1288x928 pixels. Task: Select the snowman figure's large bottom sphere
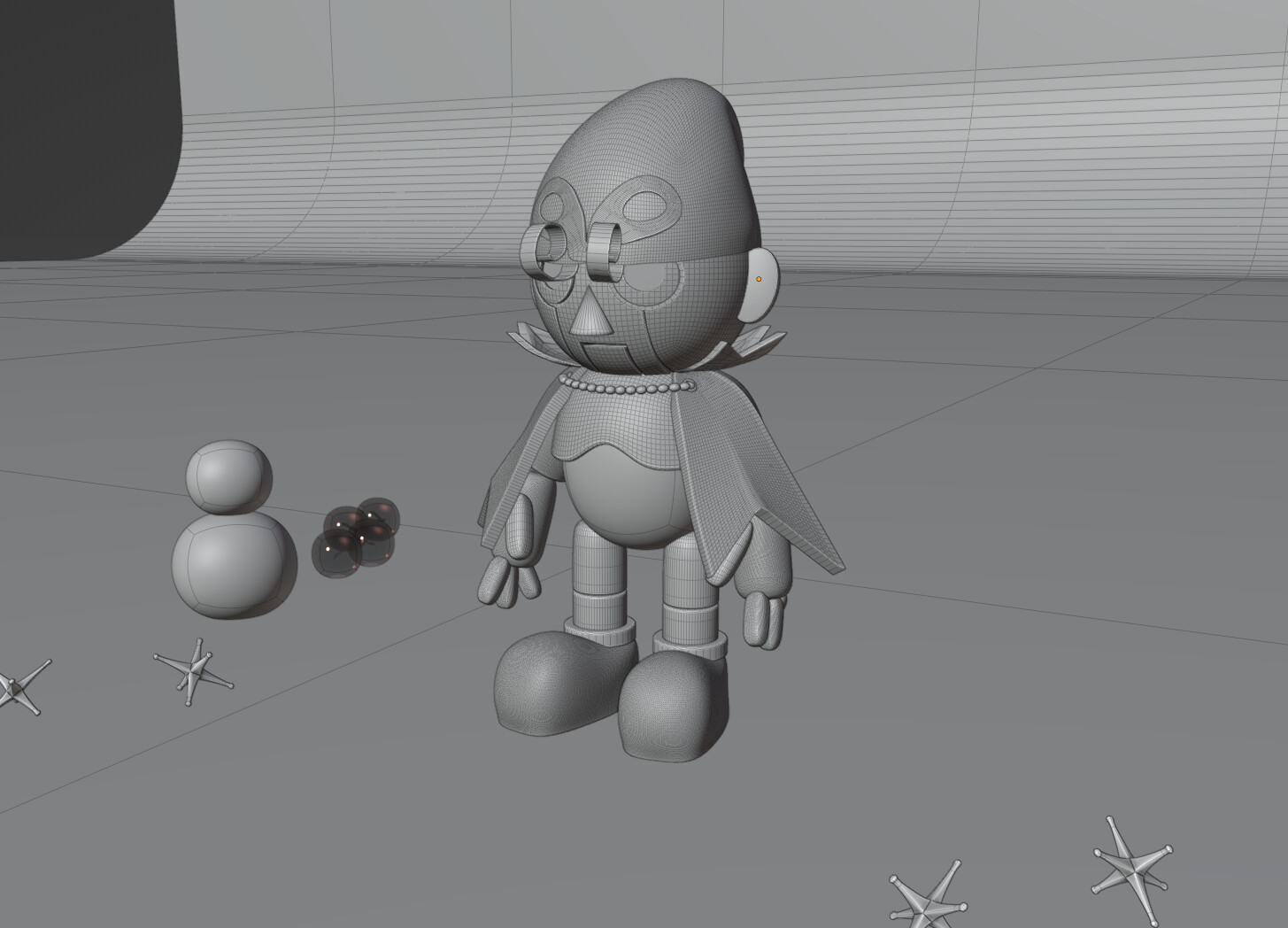(x=234, y=564)
